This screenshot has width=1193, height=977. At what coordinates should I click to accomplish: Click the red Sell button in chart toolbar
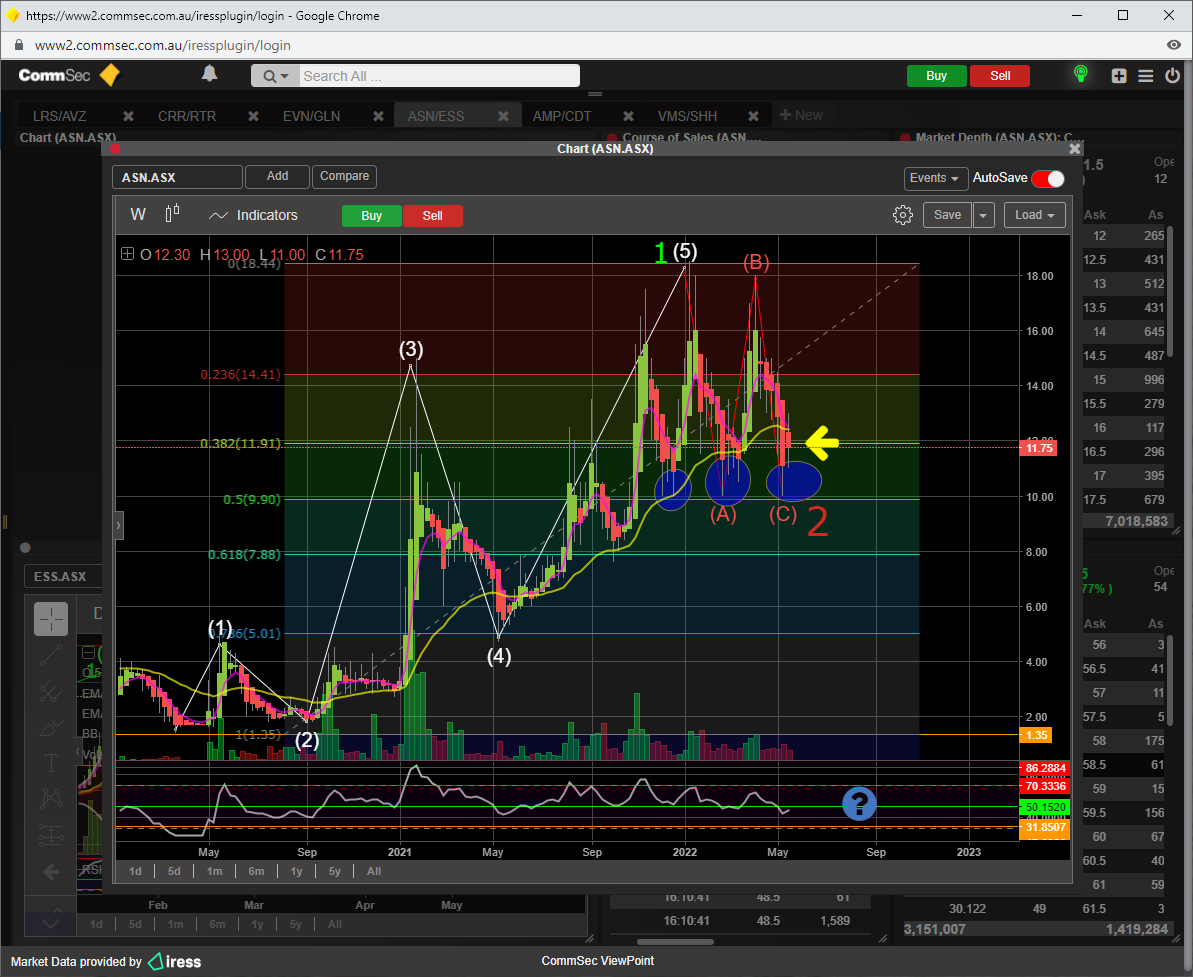[432, 216]
